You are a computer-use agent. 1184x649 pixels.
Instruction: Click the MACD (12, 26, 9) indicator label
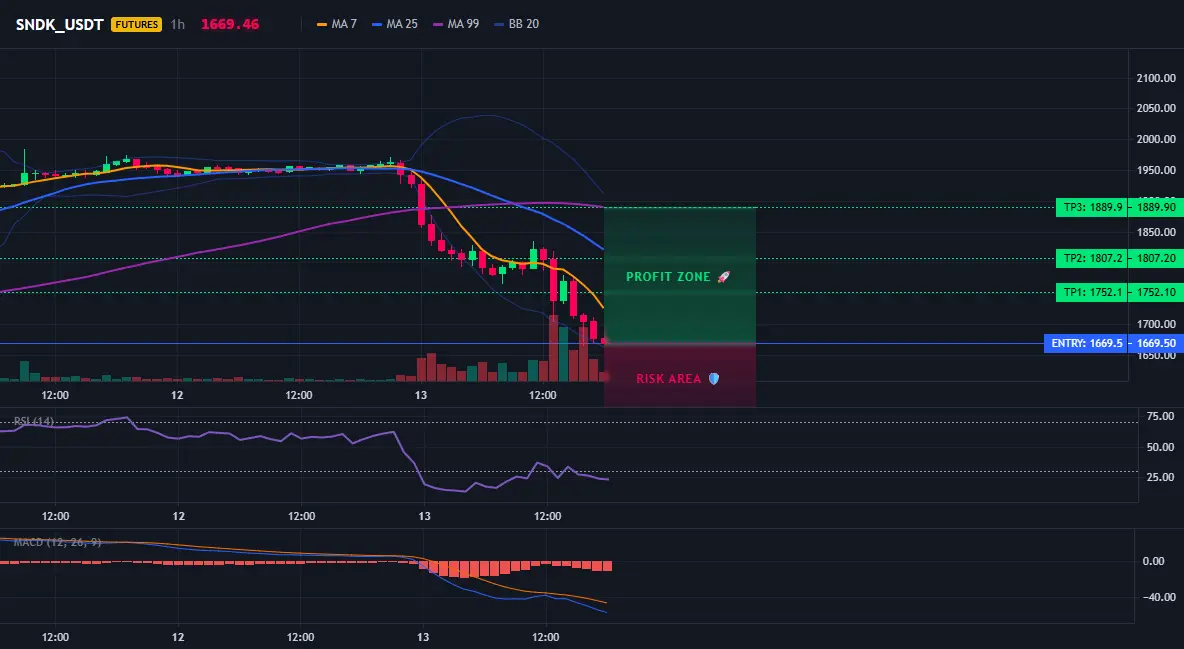57,542
